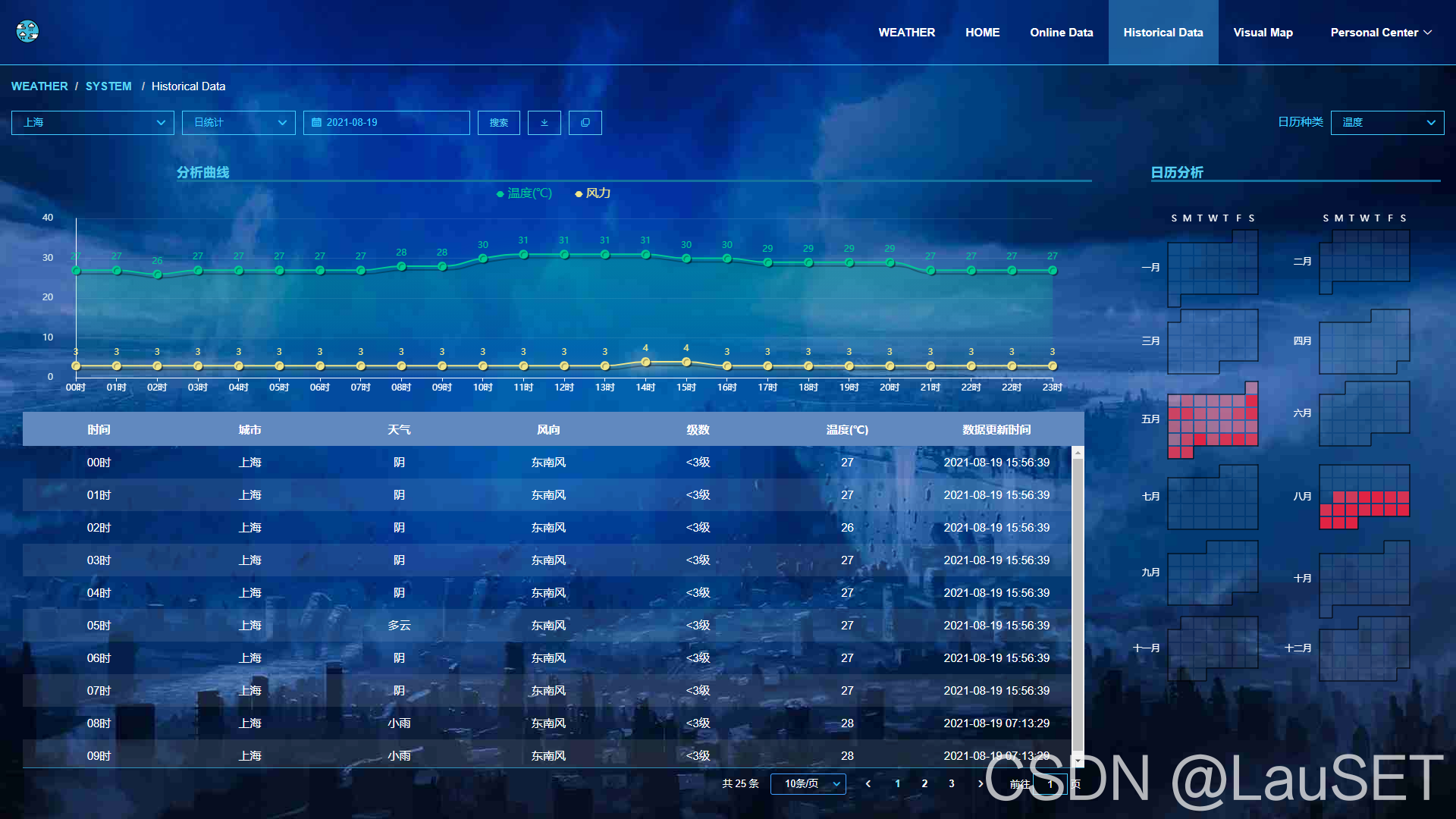The height and width of the screenshot is (819, 1456).
Task: Click the 温度(℃) column header
Action: coord(847,430)
